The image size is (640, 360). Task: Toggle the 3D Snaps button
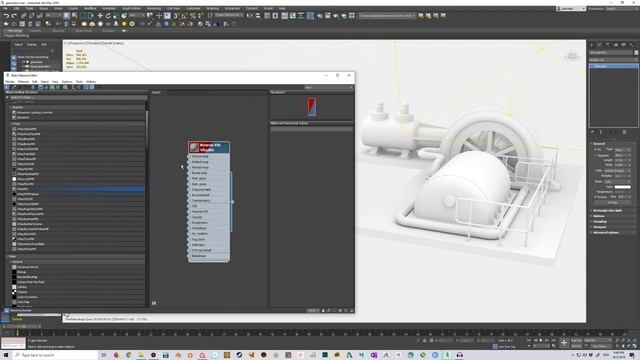[176, 16]
